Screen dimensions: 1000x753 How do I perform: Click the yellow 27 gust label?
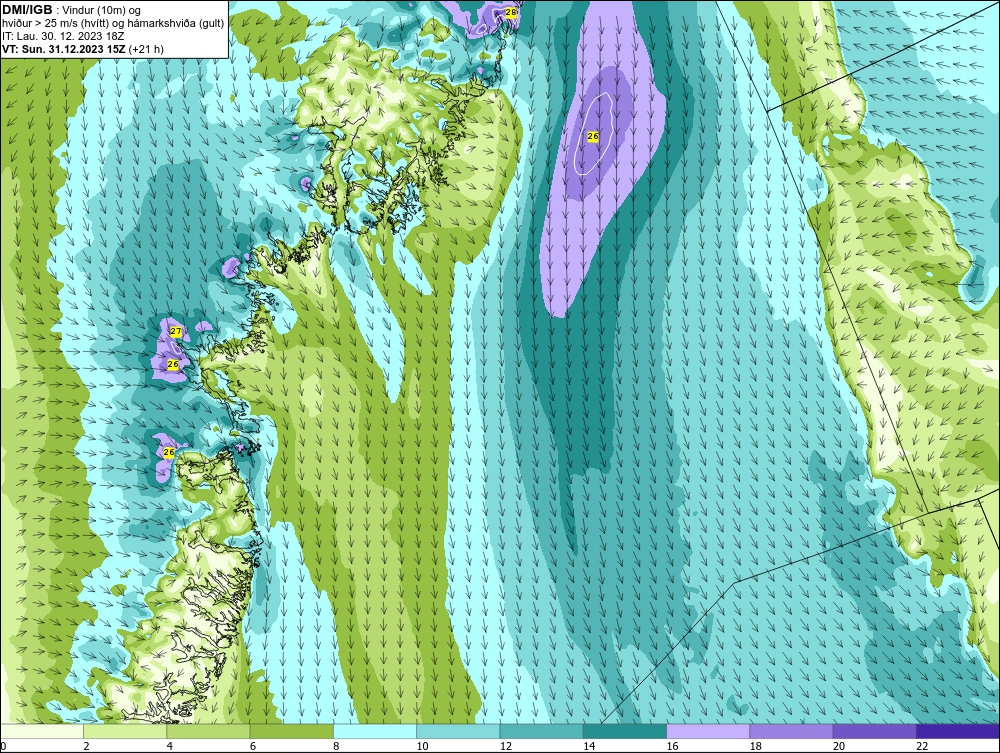pos(176,332)
